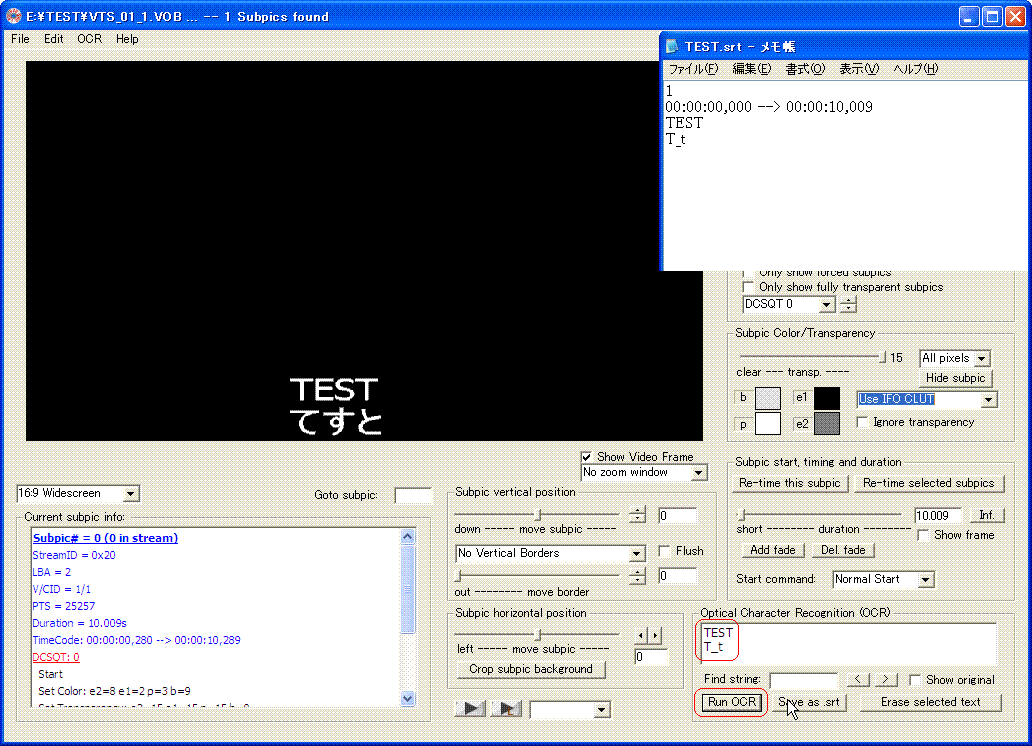Screen dimensions: 1032x746
Task: Open Notepad's ファイル(F) menu
Action: pyautogui.click(x=694, y=68)
